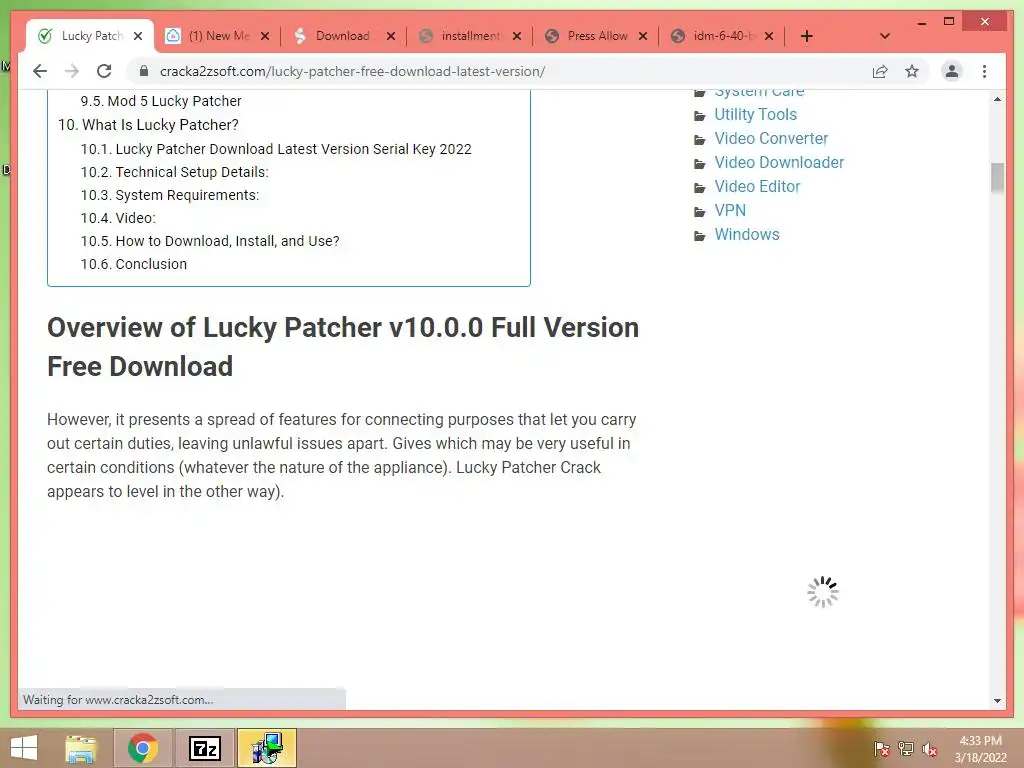Open the Video Editor category

pos(758,187)
